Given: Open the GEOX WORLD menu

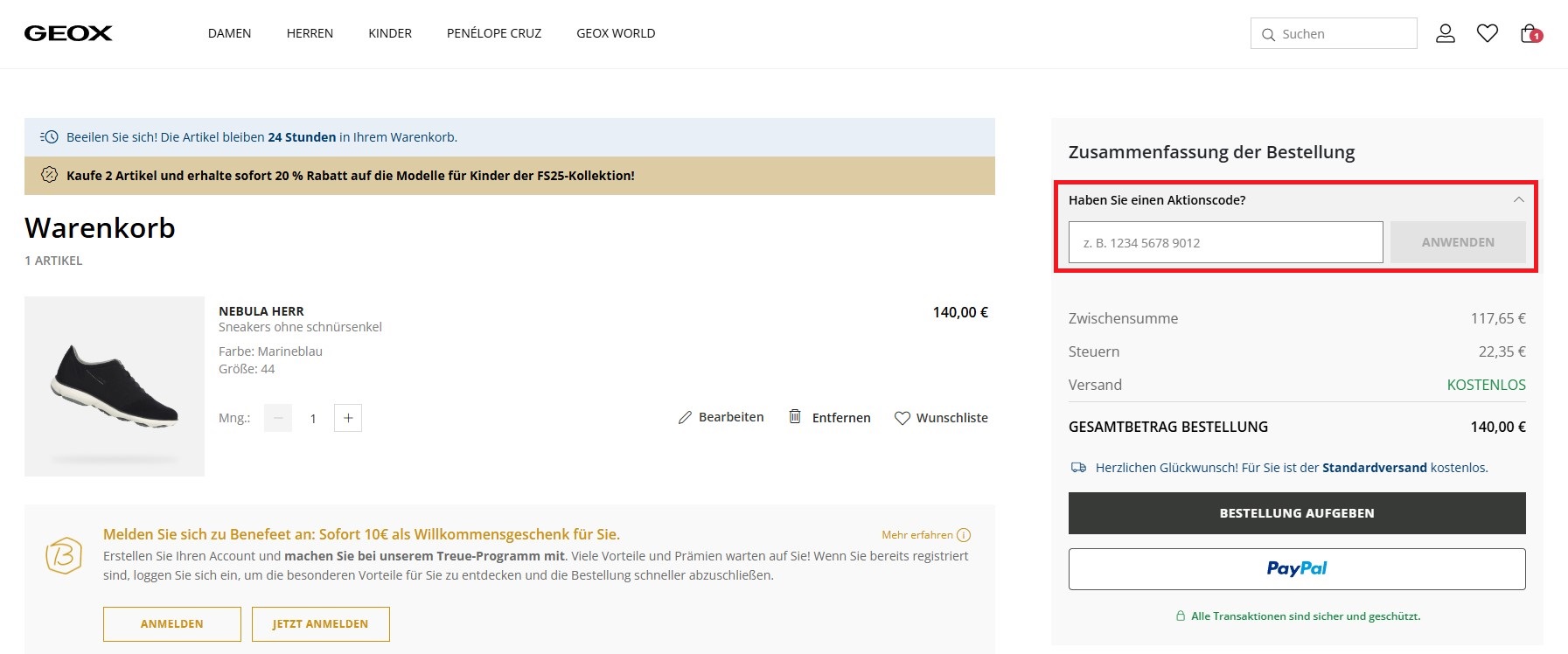Looking at the screenshot, I should coord(616,33).
